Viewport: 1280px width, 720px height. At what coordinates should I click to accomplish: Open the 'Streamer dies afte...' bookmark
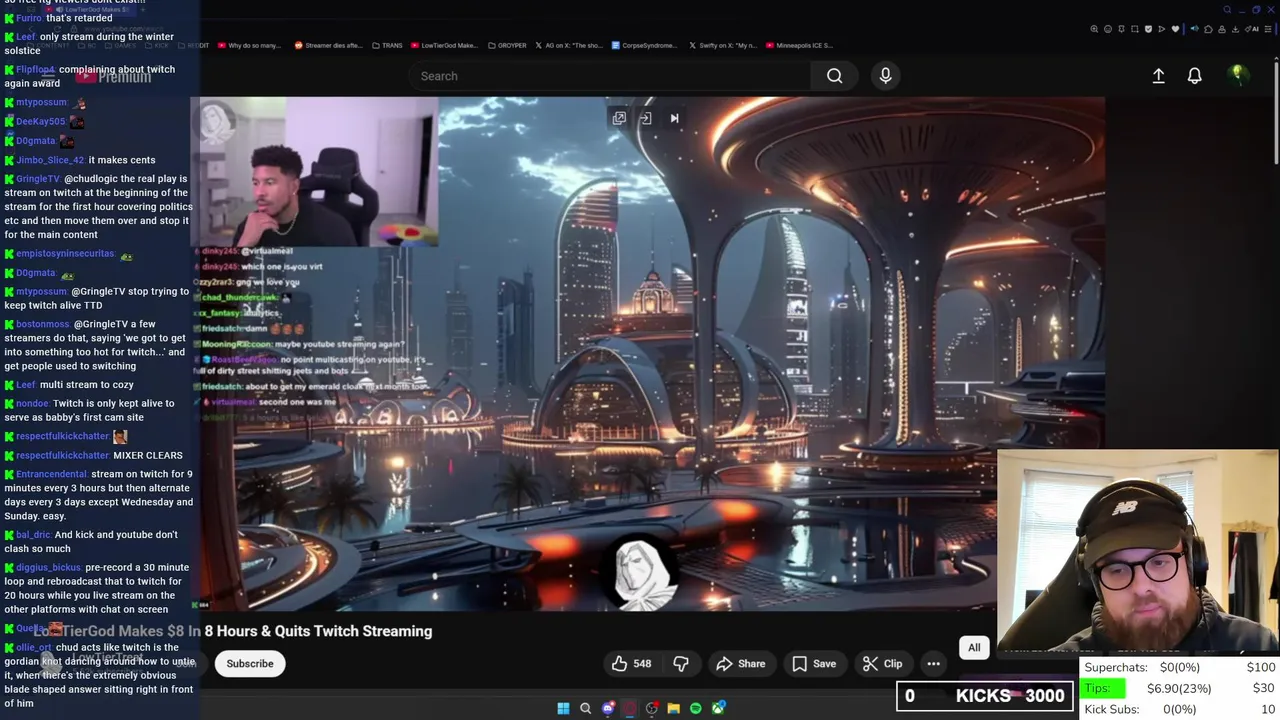328,45
